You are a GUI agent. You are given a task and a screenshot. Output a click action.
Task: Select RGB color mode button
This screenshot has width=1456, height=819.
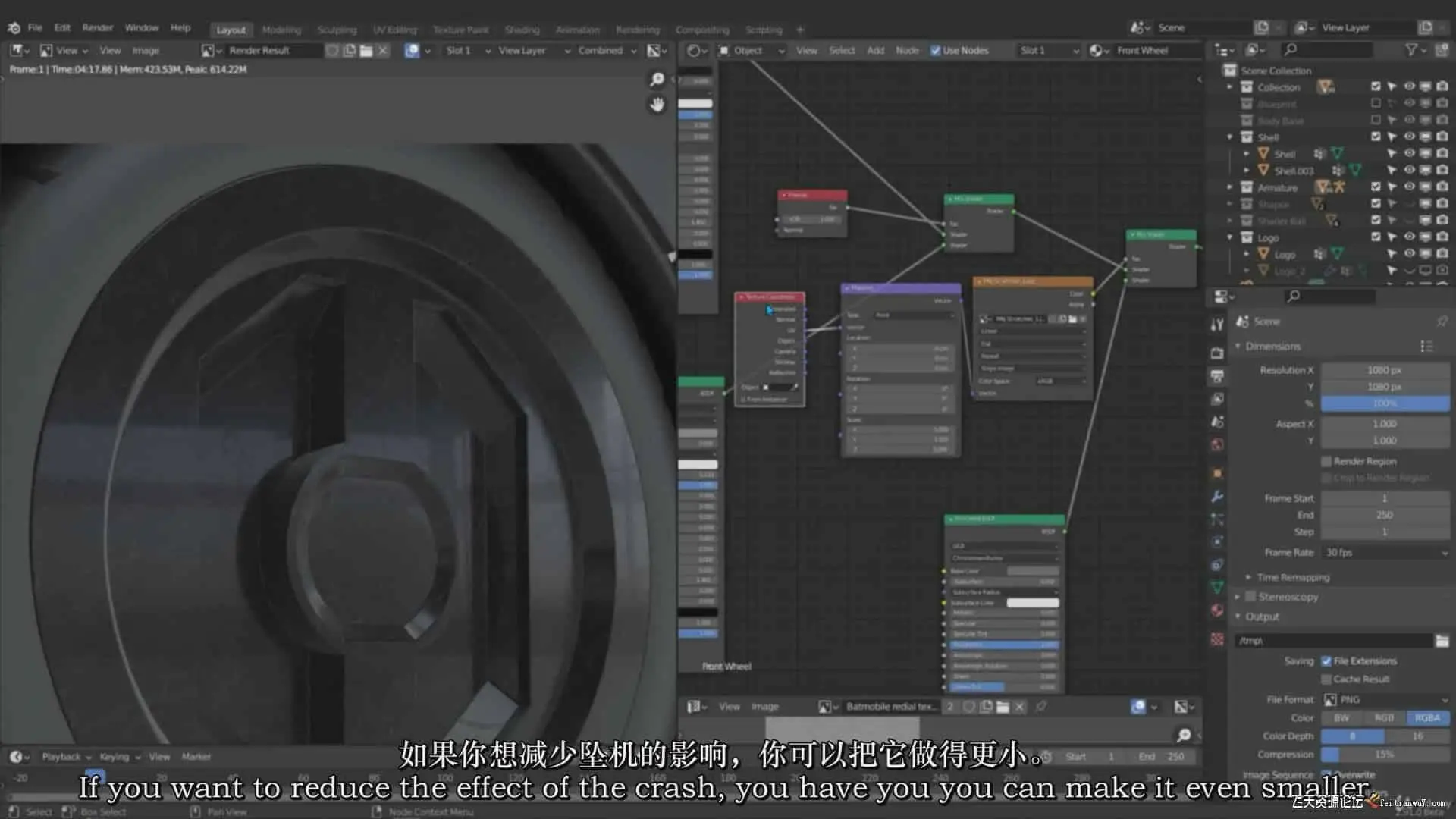coord(1384,717)
